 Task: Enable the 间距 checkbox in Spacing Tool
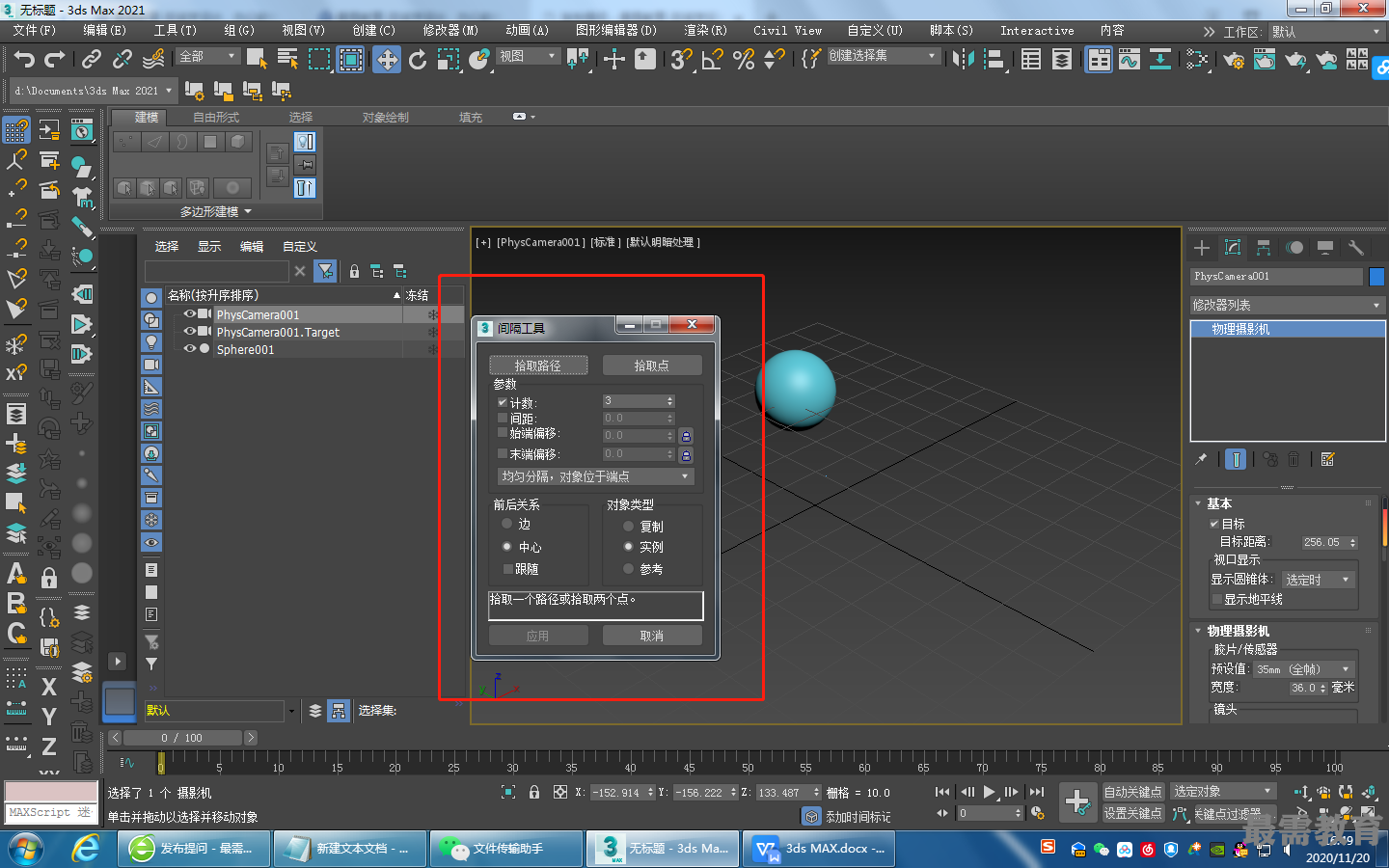pos(503,418)
